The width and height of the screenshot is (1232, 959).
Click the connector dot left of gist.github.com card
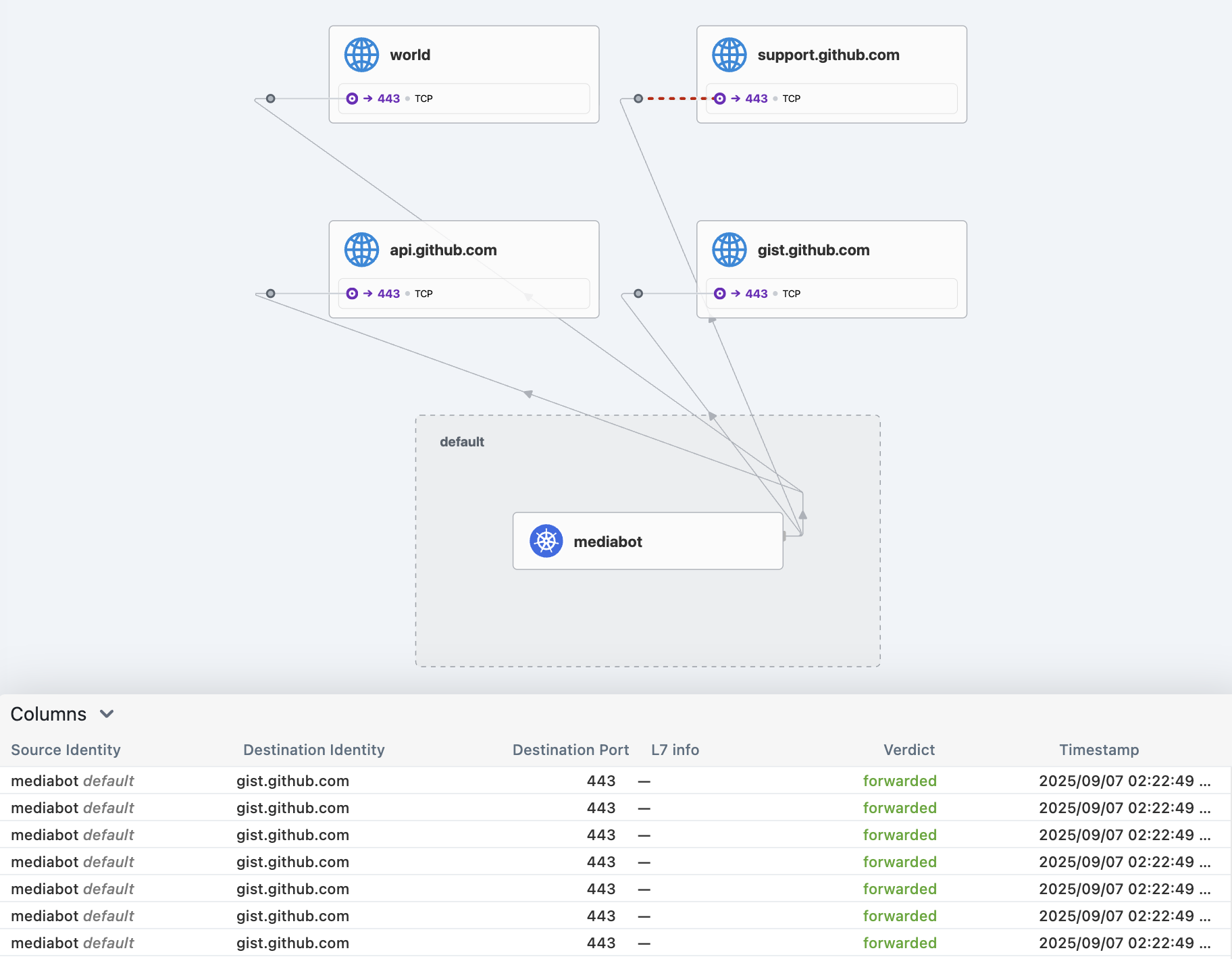(x=638, y=294)
